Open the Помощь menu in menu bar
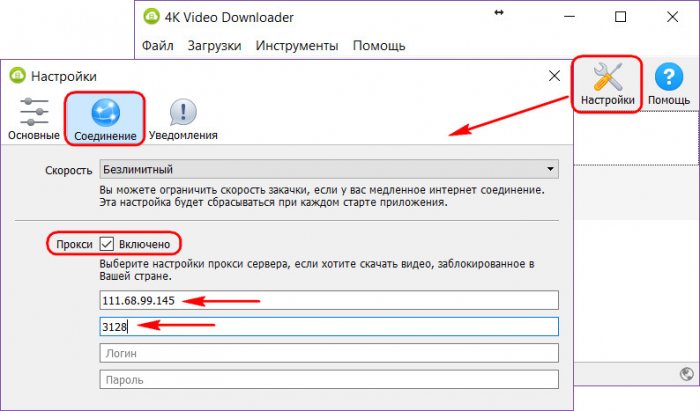The width and height of the screenshot is (700, 411). [x=379, y=46]
